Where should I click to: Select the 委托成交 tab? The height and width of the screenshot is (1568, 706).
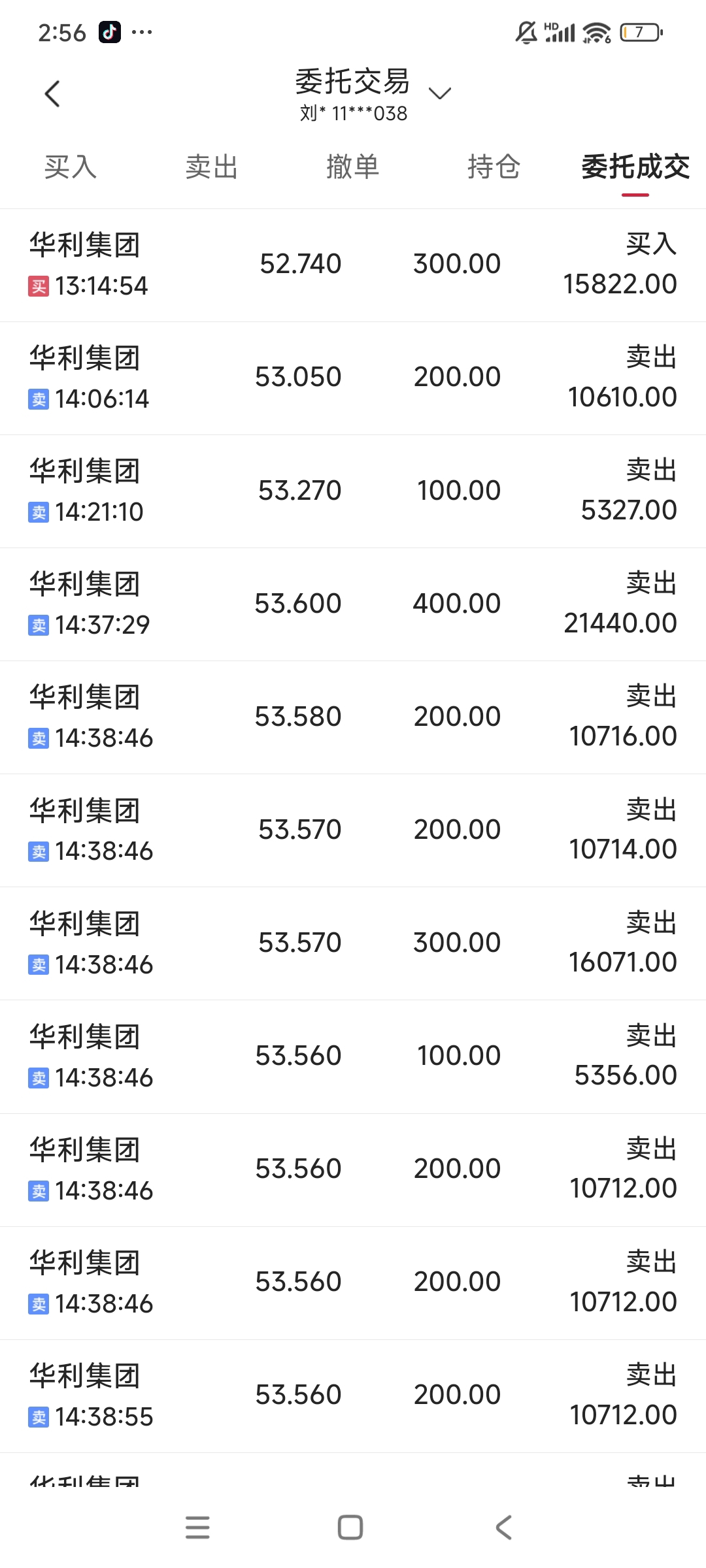pyautogui.click(x=635, y=167)
